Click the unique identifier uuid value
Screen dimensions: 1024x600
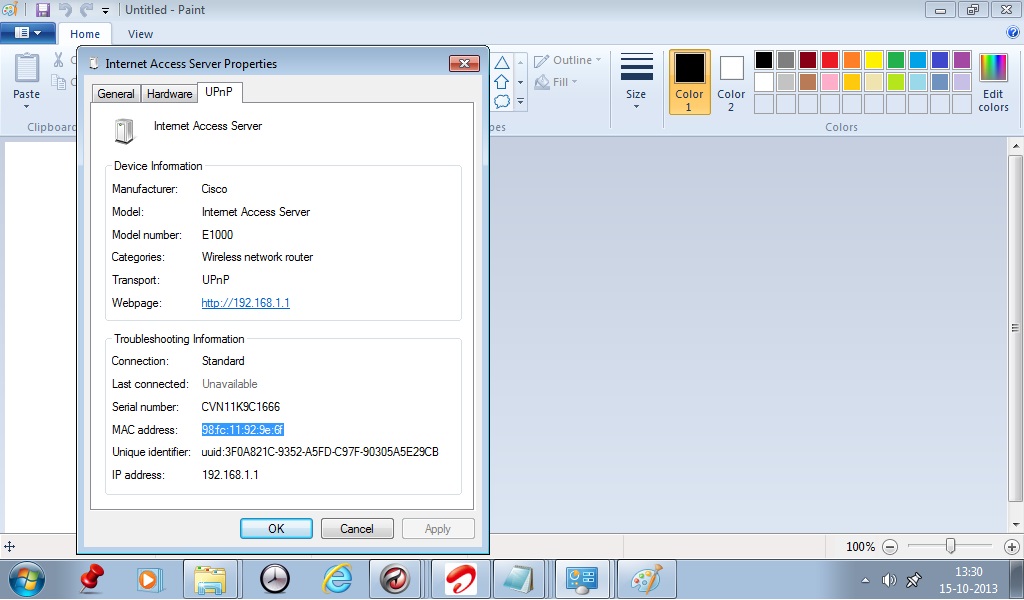[x=320, y=452]
